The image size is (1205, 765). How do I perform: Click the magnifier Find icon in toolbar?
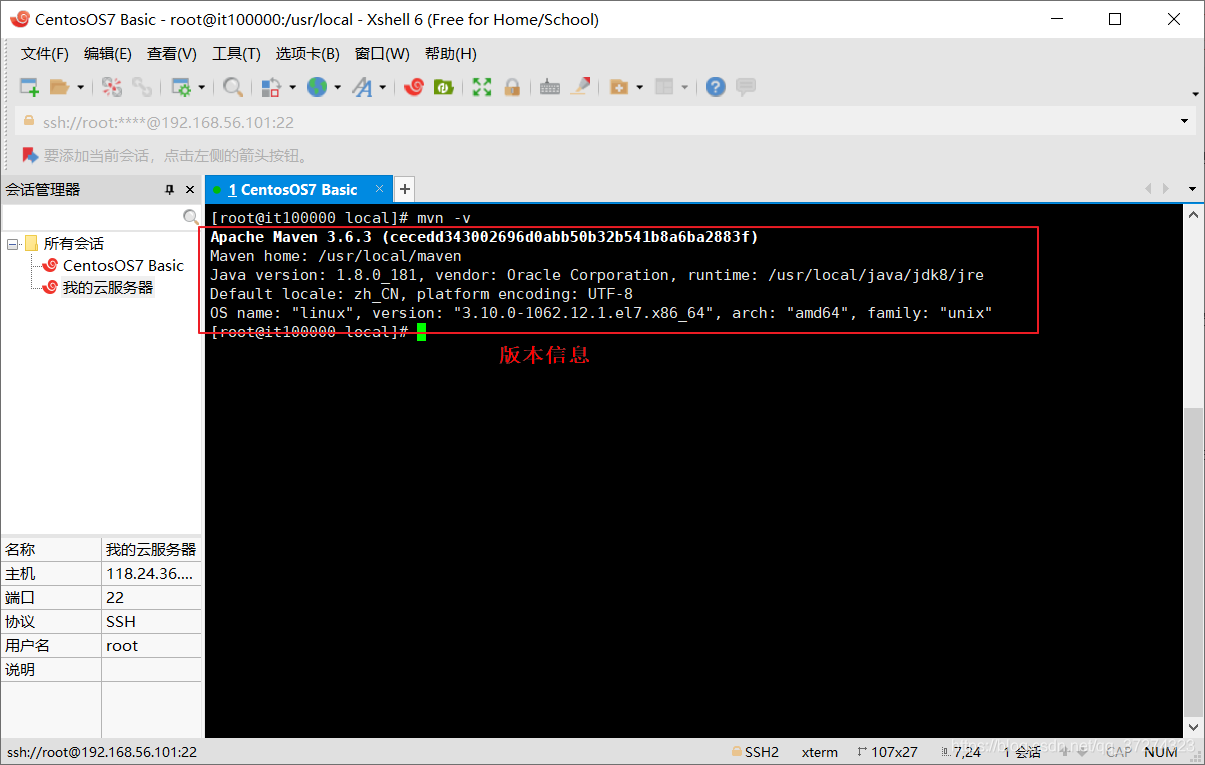pos(233,88)
